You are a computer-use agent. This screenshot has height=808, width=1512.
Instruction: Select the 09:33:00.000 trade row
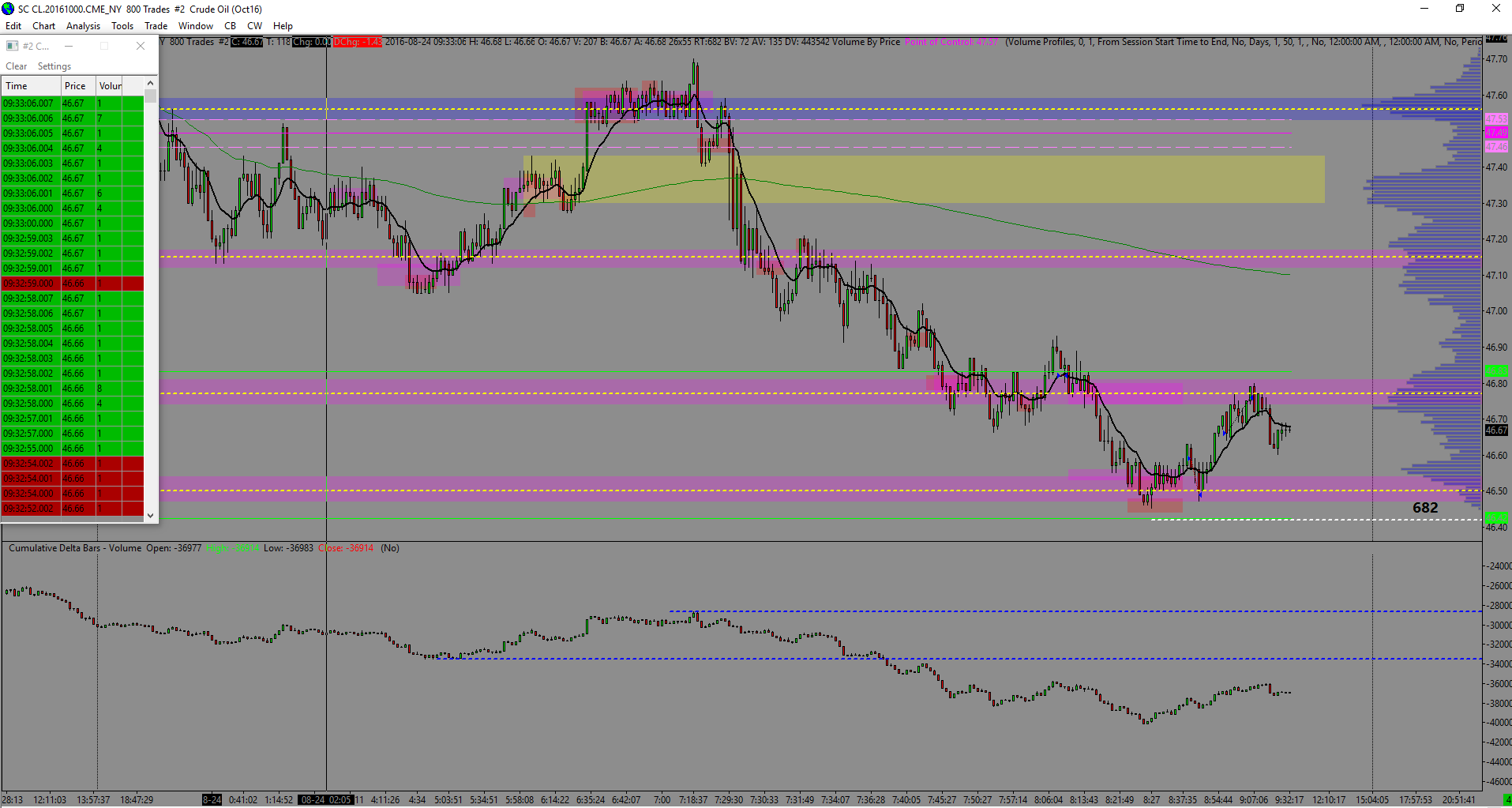(73, 224)
